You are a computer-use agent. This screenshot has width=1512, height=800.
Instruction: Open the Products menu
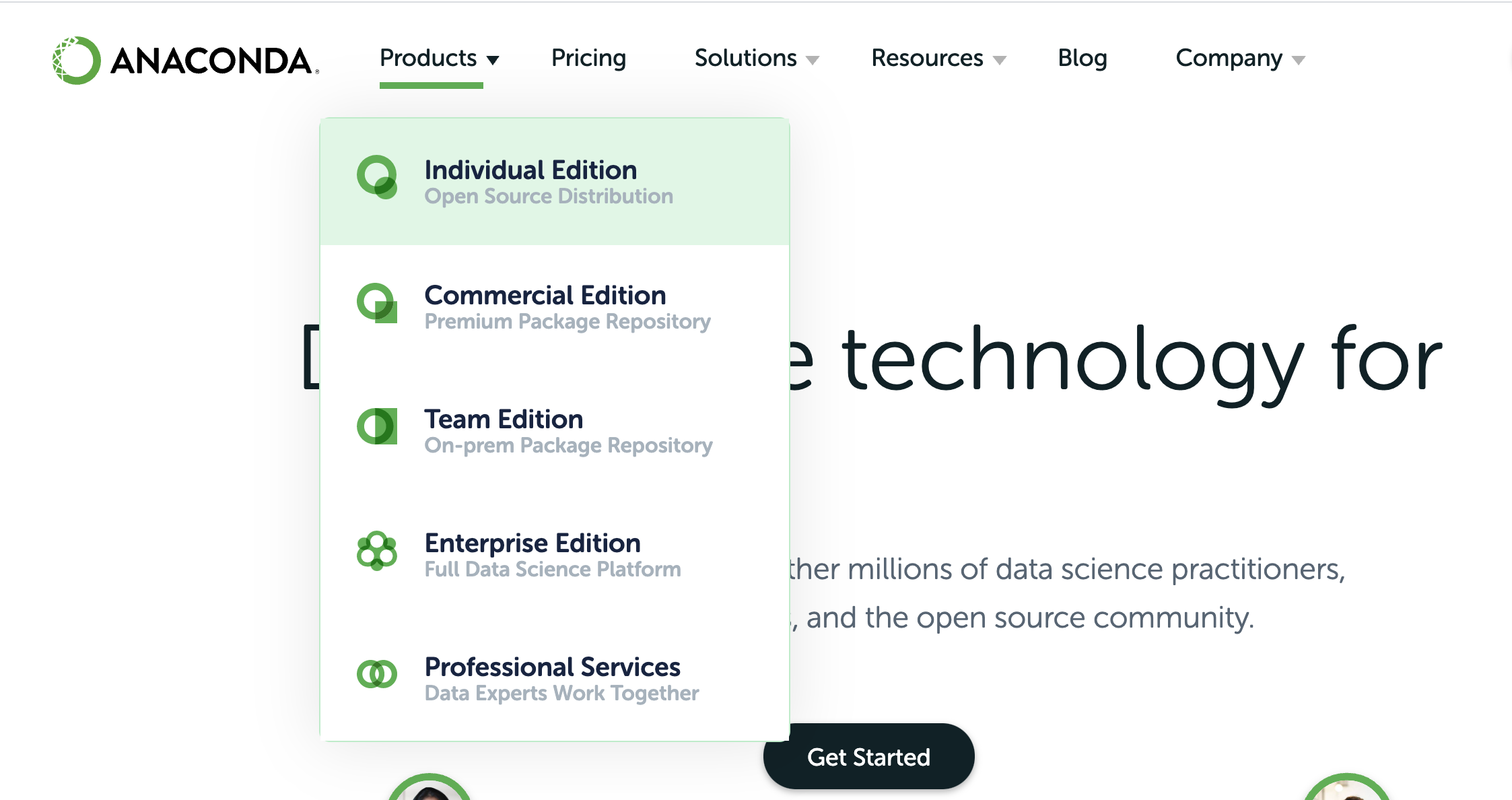pos(428,58)
